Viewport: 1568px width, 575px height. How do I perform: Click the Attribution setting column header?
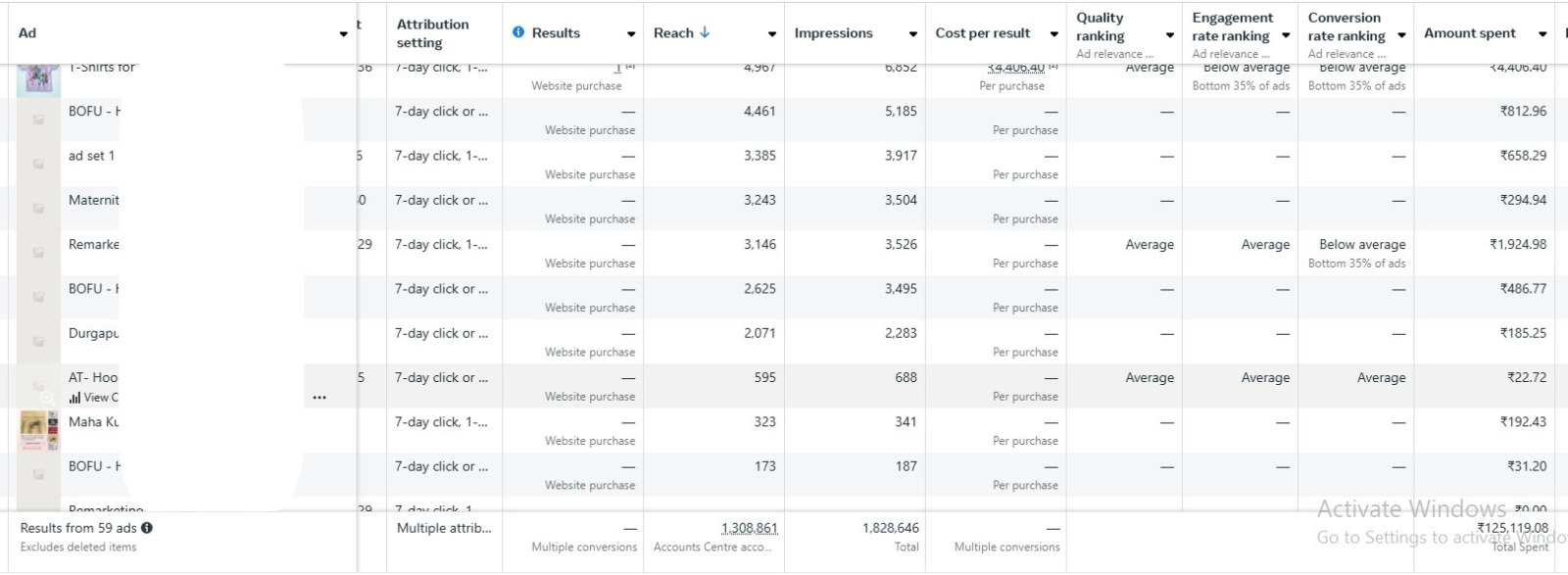(x=432, y=33)
